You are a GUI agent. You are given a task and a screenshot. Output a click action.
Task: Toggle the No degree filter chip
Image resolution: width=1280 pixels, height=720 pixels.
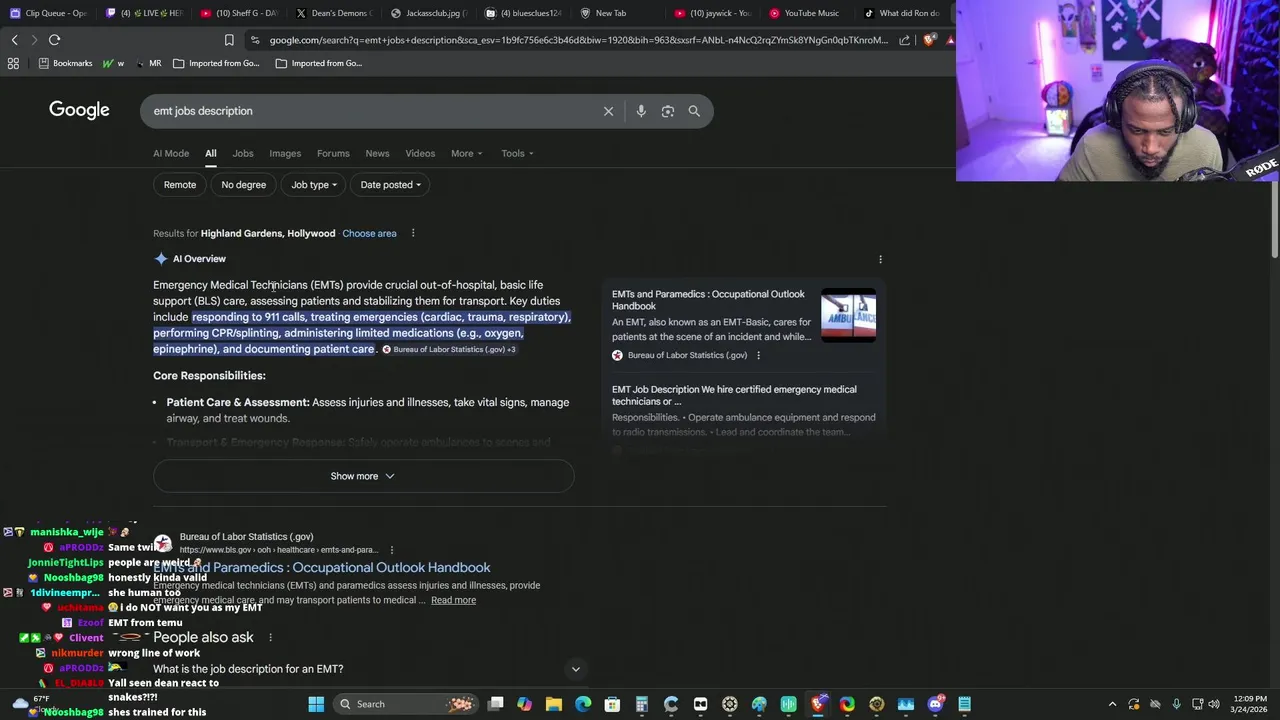pos(243,185)
